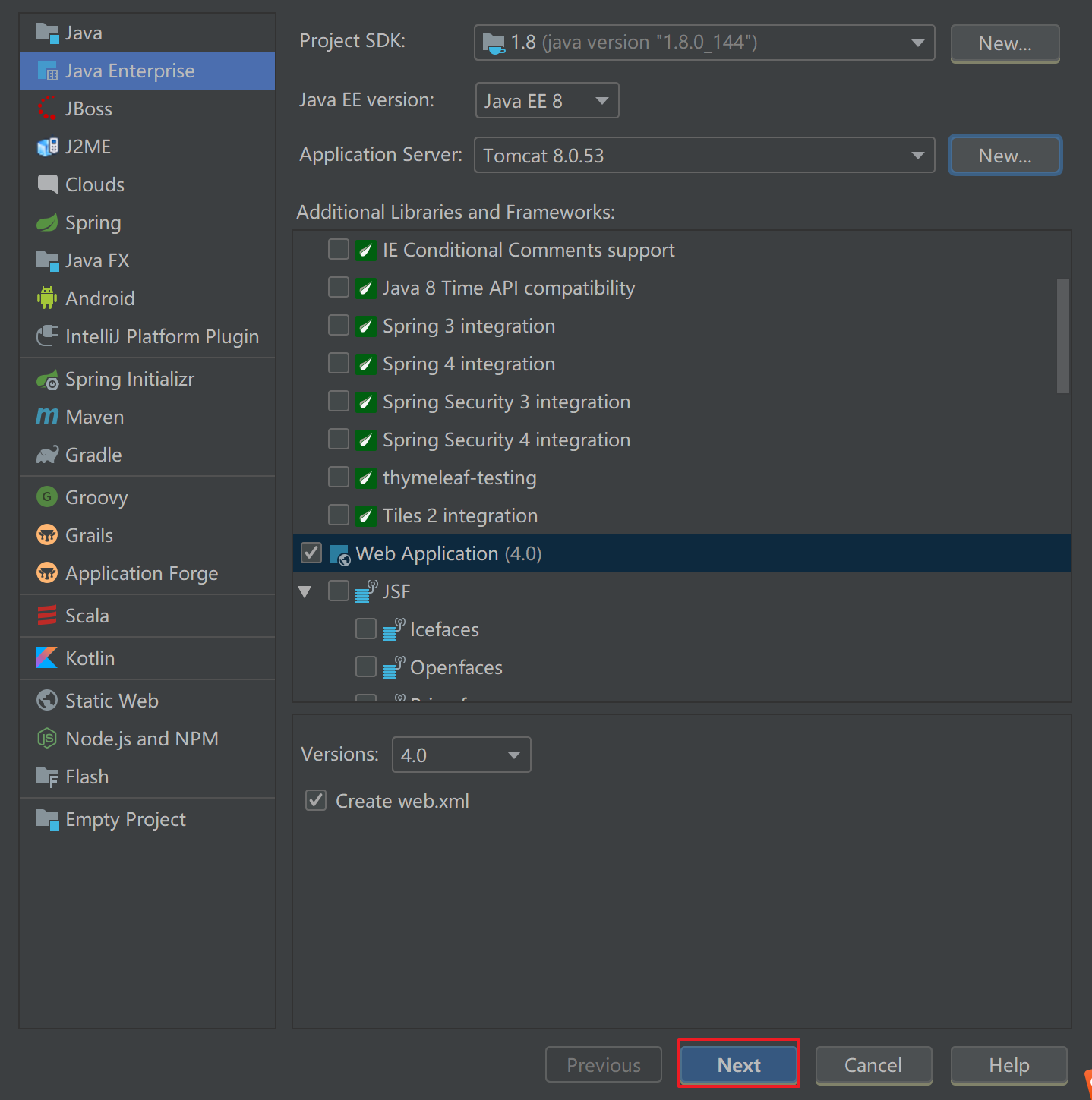1092x1100 pixels.
Task: Select the Gradle project type
Action: click(x=147, y=455)
